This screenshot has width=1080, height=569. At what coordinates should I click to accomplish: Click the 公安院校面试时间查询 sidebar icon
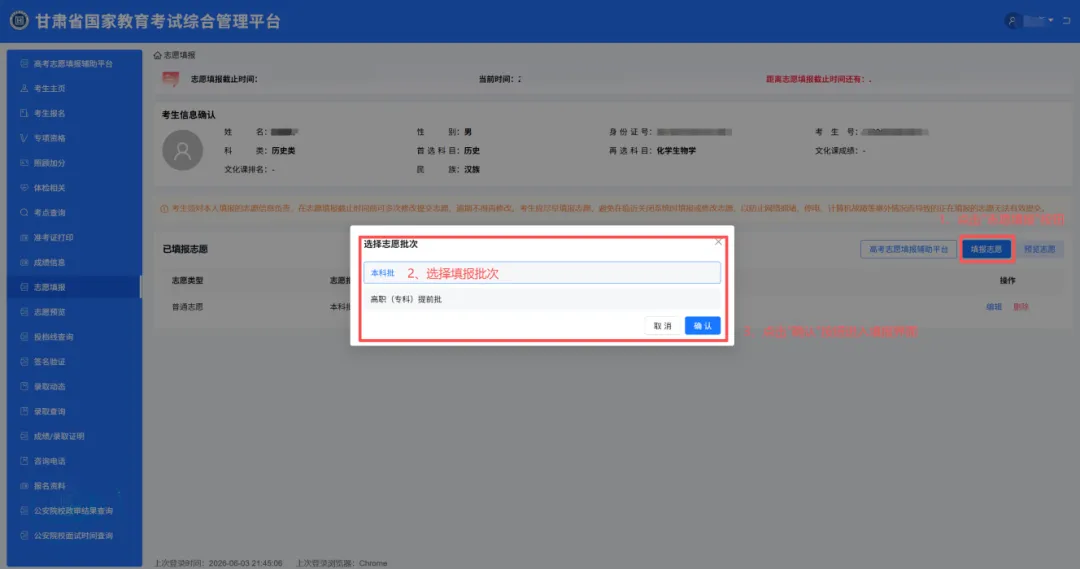pos(24,535)
